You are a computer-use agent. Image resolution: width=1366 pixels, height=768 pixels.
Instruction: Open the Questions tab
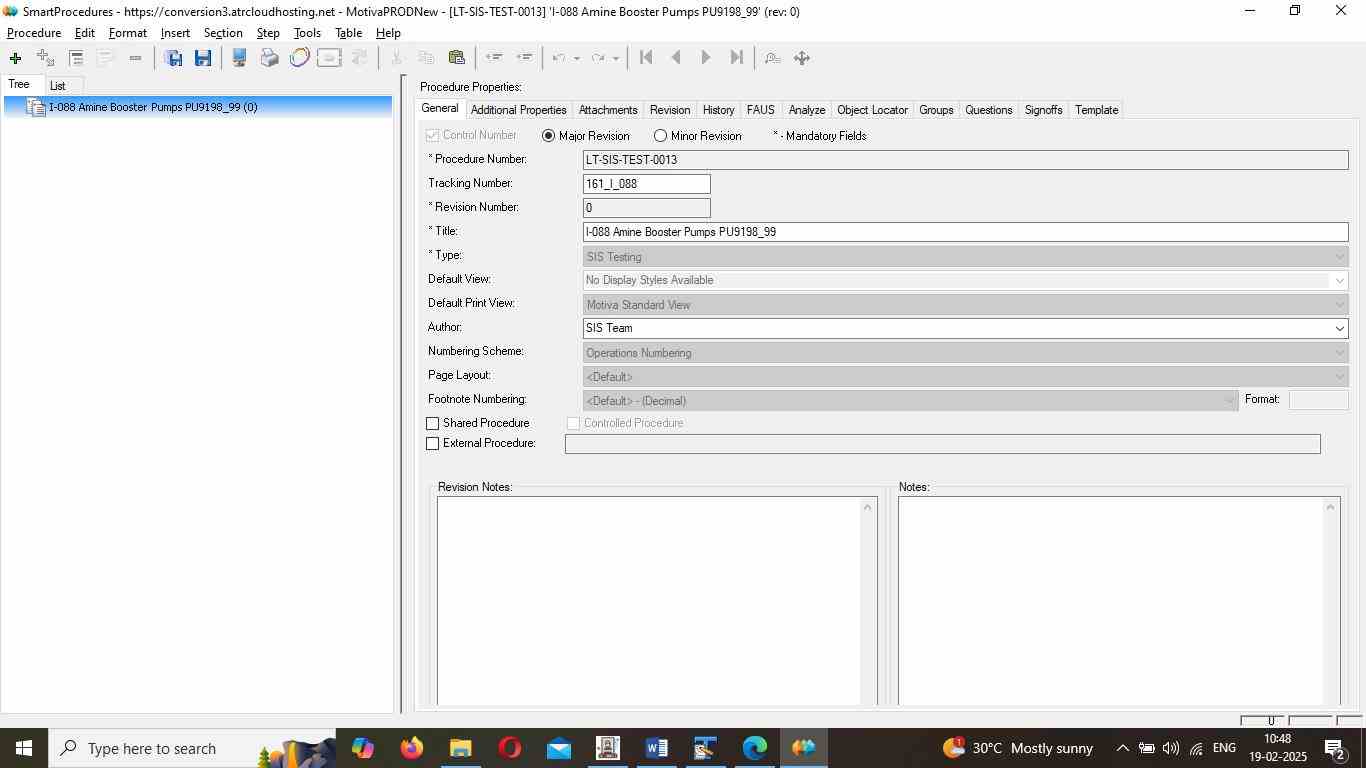pyautogui.click(x=988, y=110)
